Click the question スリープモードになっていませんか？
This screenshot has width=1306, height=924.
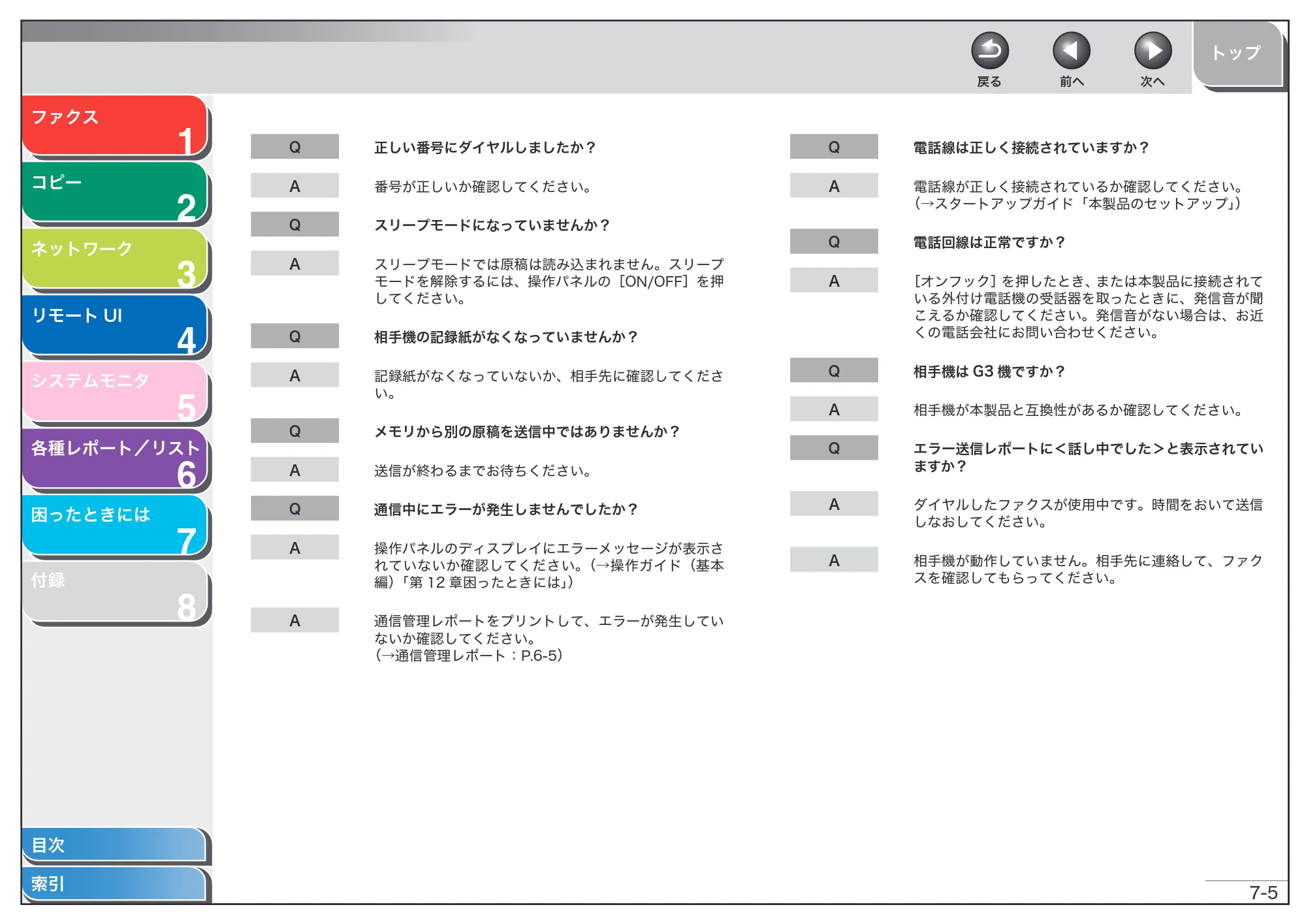pyautogui.click(x=492, y=225)
